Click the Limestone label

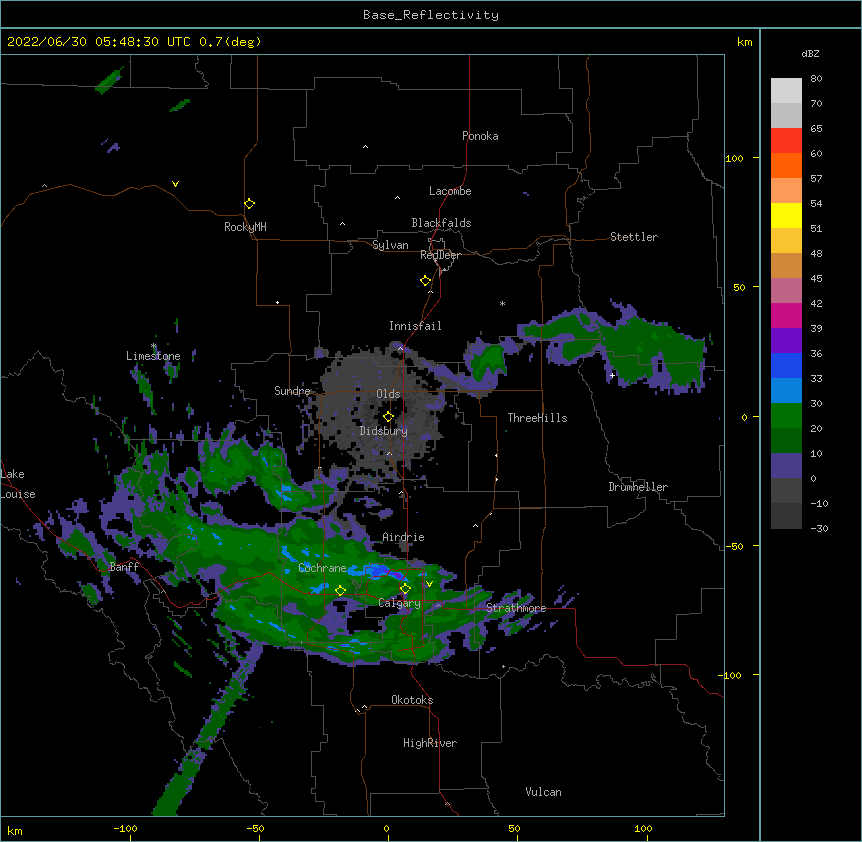coord(153,356)
